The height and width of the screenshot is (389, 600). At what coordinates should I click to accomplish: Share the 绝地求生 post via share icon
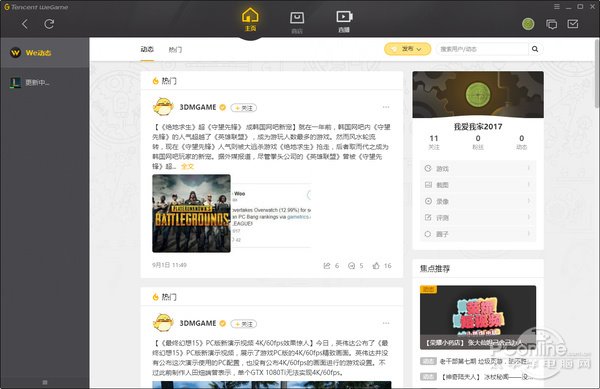coord(327,265)
